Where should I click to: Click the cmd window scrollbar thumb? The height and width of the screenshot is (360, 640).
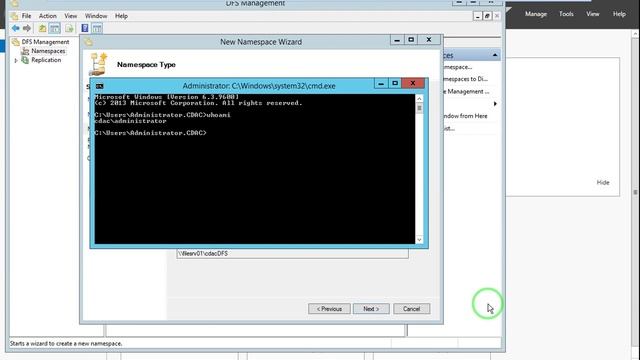419,108
